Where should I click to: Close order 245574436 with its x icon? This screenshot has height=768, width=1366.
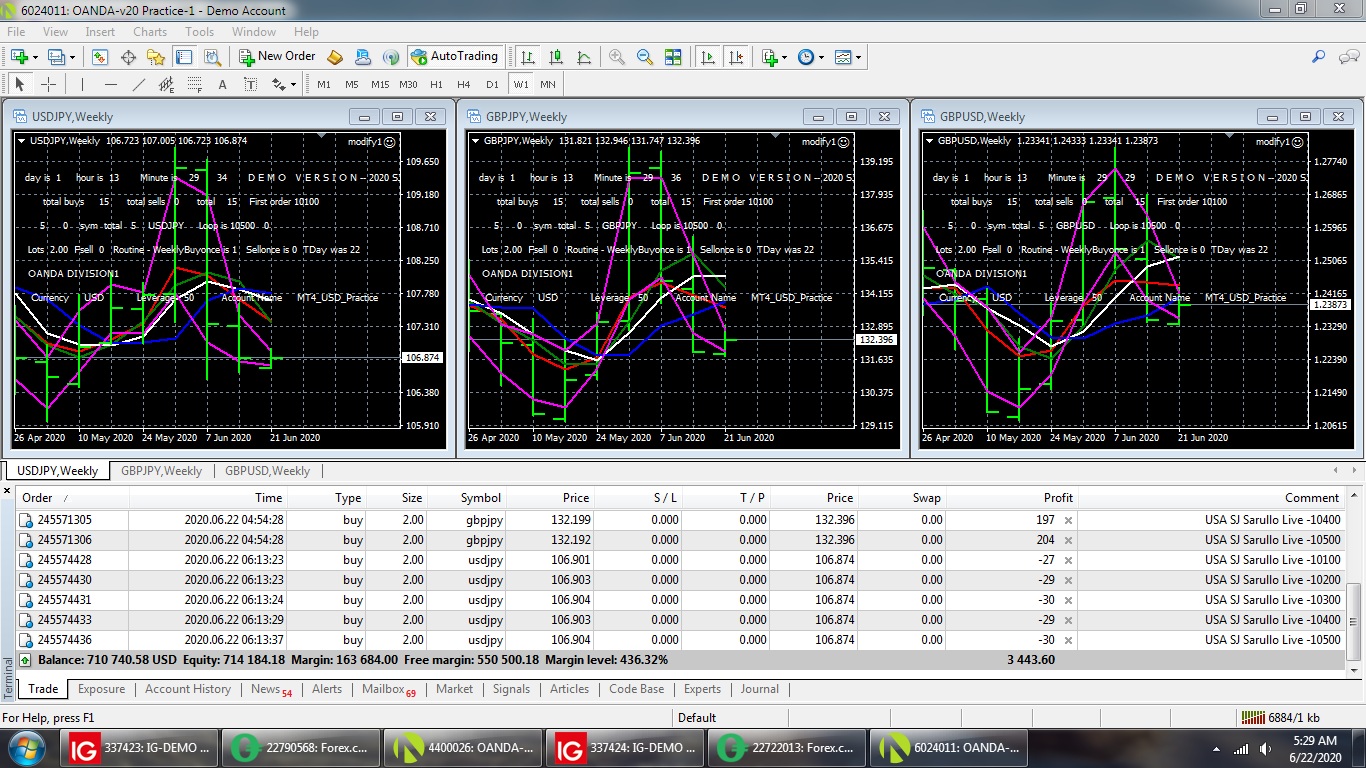coord(1068,640)
